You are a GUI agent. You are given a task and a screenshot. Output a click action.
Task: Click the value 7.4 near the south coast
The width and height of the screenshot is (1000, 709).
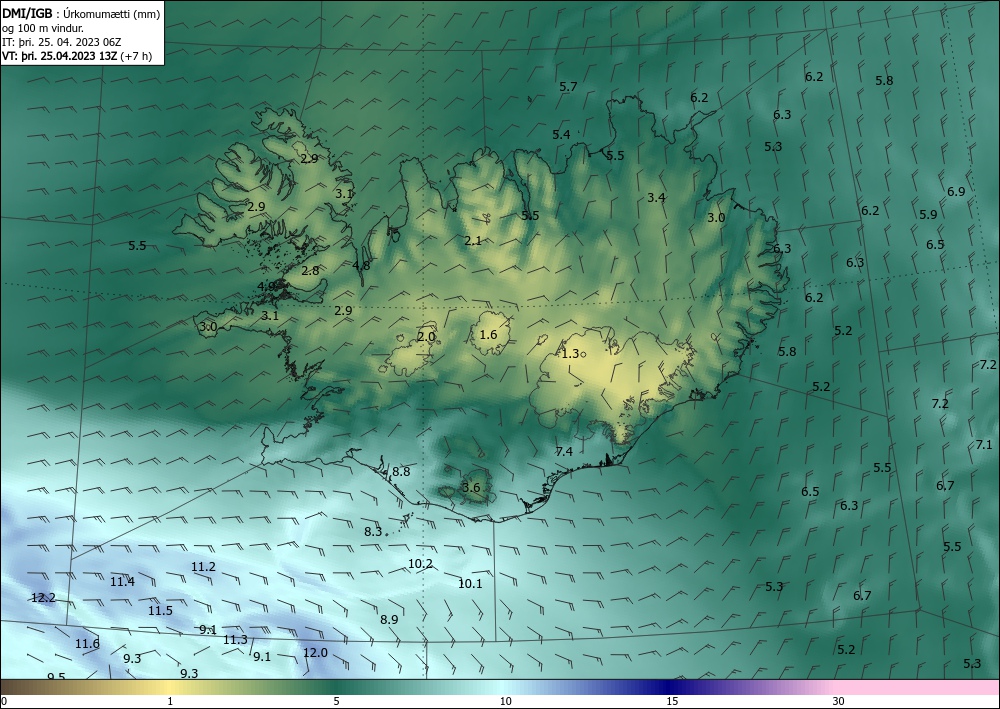click(564, 451)
